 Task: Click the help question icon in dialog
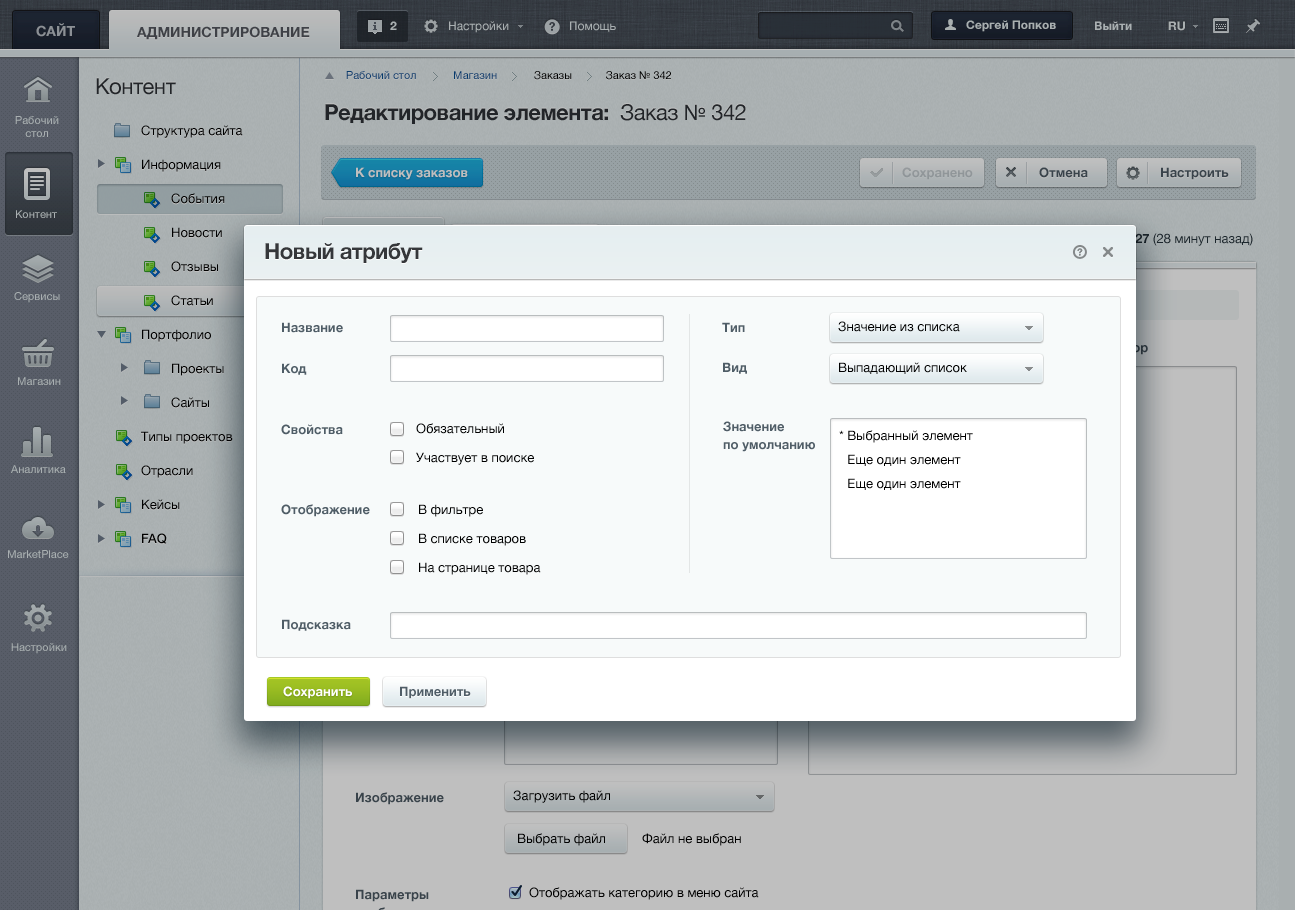(x=1079, y=252)
